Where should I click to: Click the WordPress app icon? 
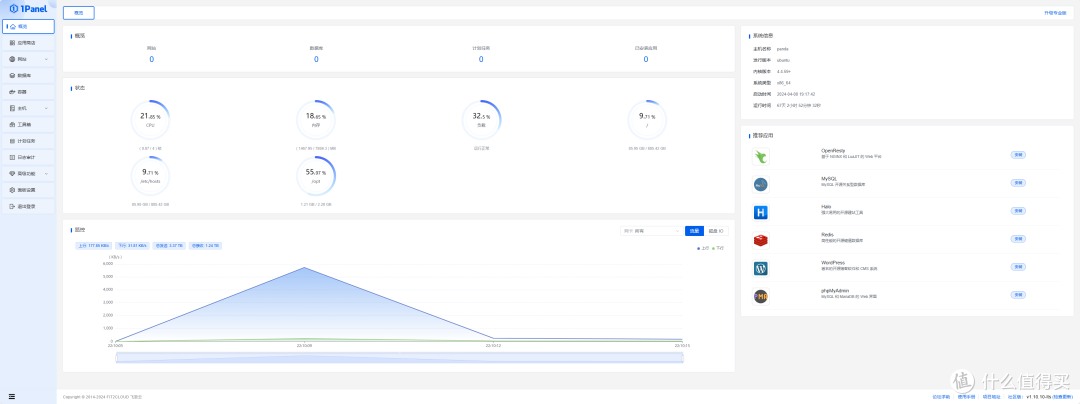click(760, 268)
